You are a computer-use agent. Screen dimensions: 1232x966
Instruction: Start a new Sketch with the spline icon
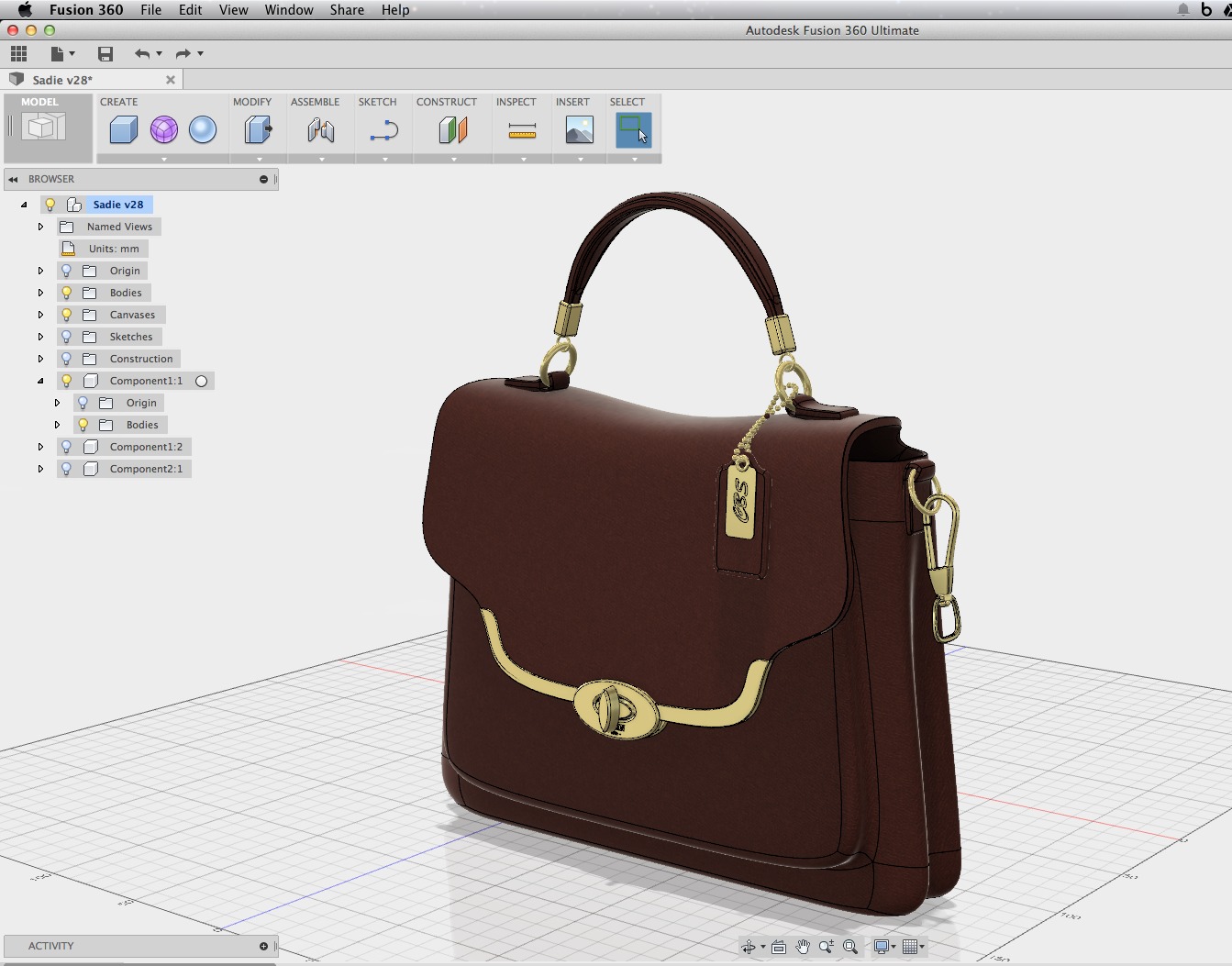click(383, 130)
